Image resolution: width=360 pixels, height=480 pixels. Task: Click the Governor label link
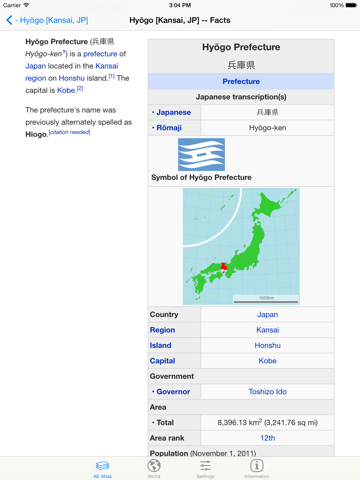[173, 392]
